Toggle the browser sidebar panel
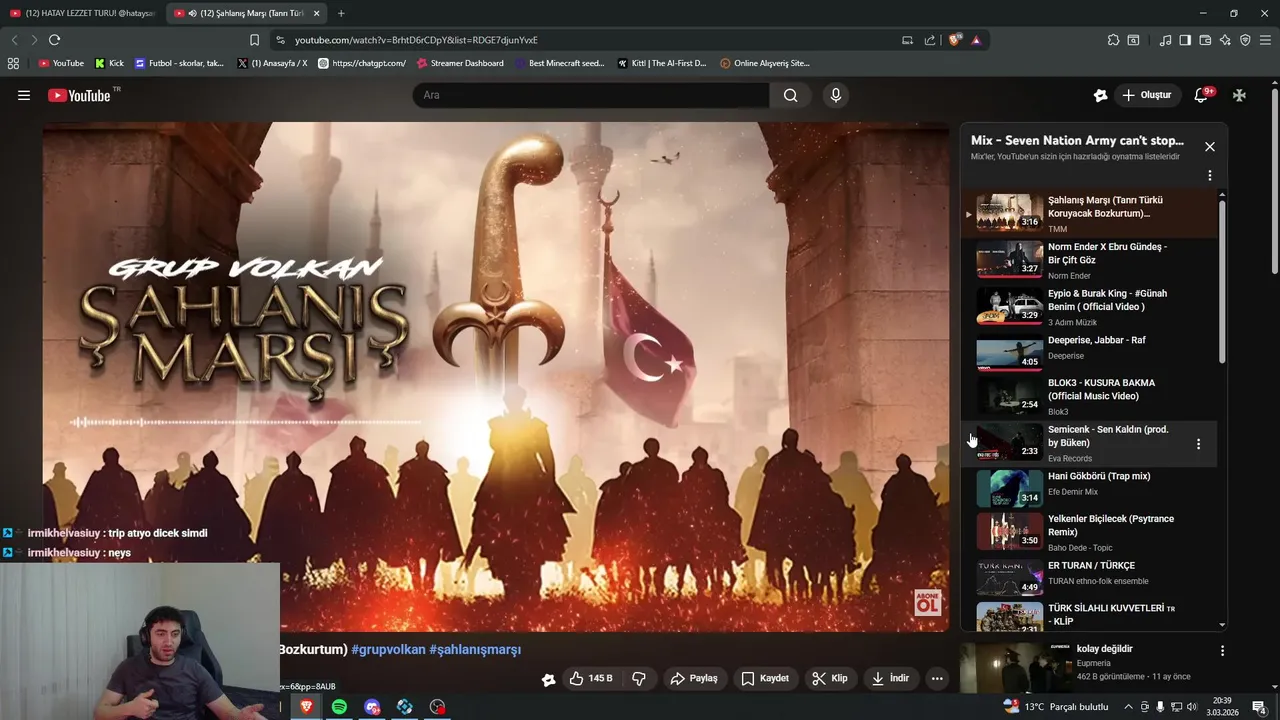 [1185, 40]
